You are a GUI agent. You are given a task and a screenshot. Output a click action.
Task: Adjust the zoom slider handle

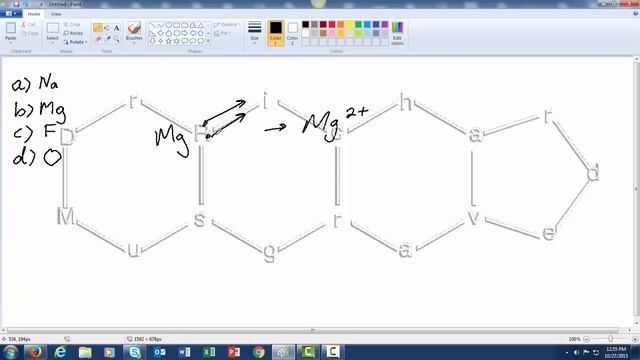(611, 339)
